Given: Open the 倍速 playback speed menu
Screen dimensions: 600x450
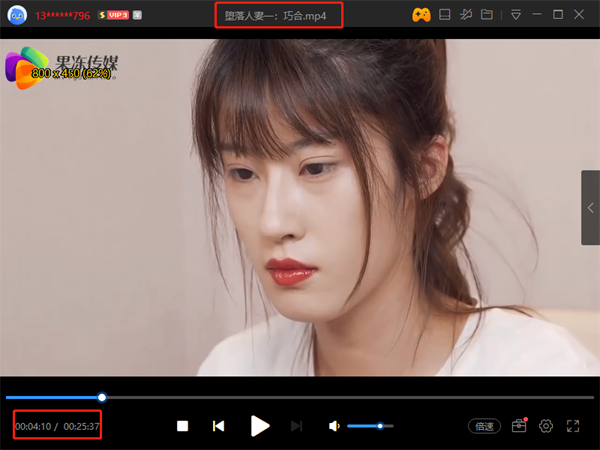Looking at the screenshot, I should coord(485,426).
